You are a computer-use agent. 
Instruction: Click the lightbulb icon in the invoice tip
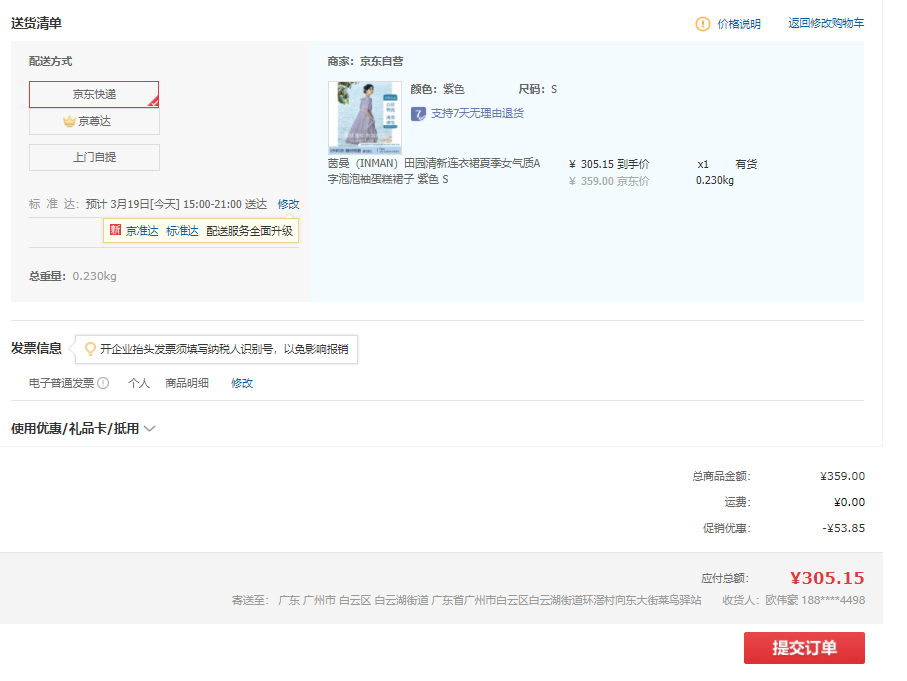click(x=90, y=349)
